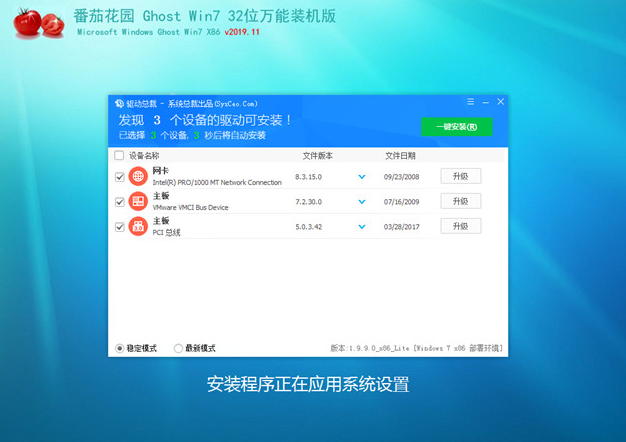Uncheck the Intel PRO/1000 network card checkbox
Screen dimensions: 626x442
coord(119,176)
